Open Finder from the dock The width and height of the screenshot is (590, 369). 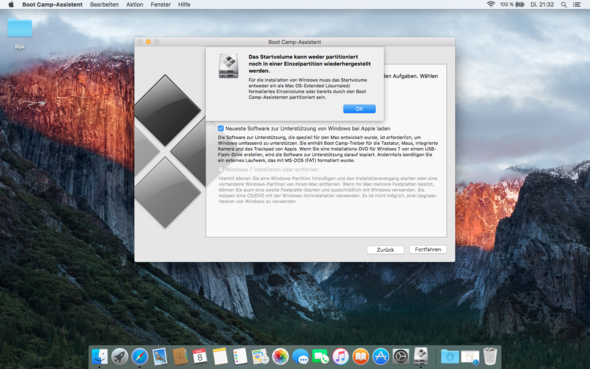coord(100,356)
